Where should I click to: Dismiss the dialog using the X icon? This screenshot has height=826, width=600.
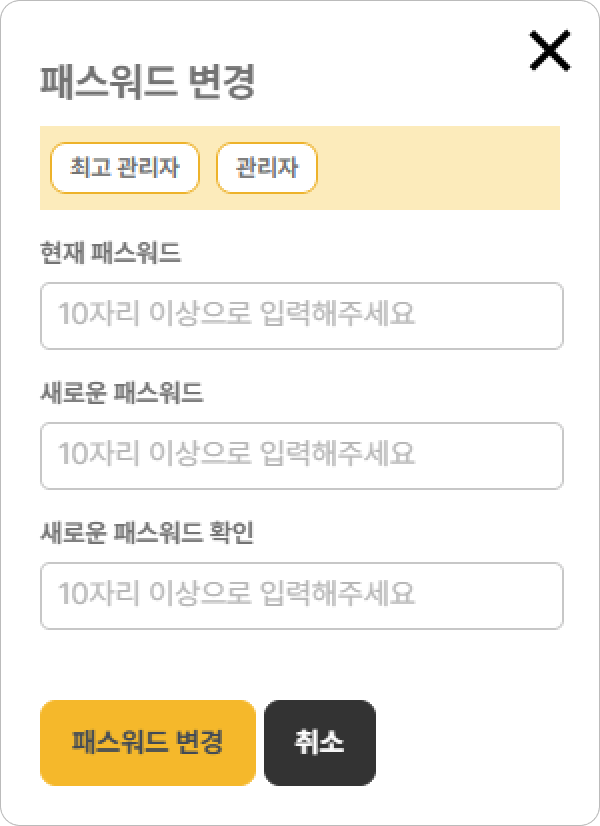pyautogui.click(x=550, y=51)
